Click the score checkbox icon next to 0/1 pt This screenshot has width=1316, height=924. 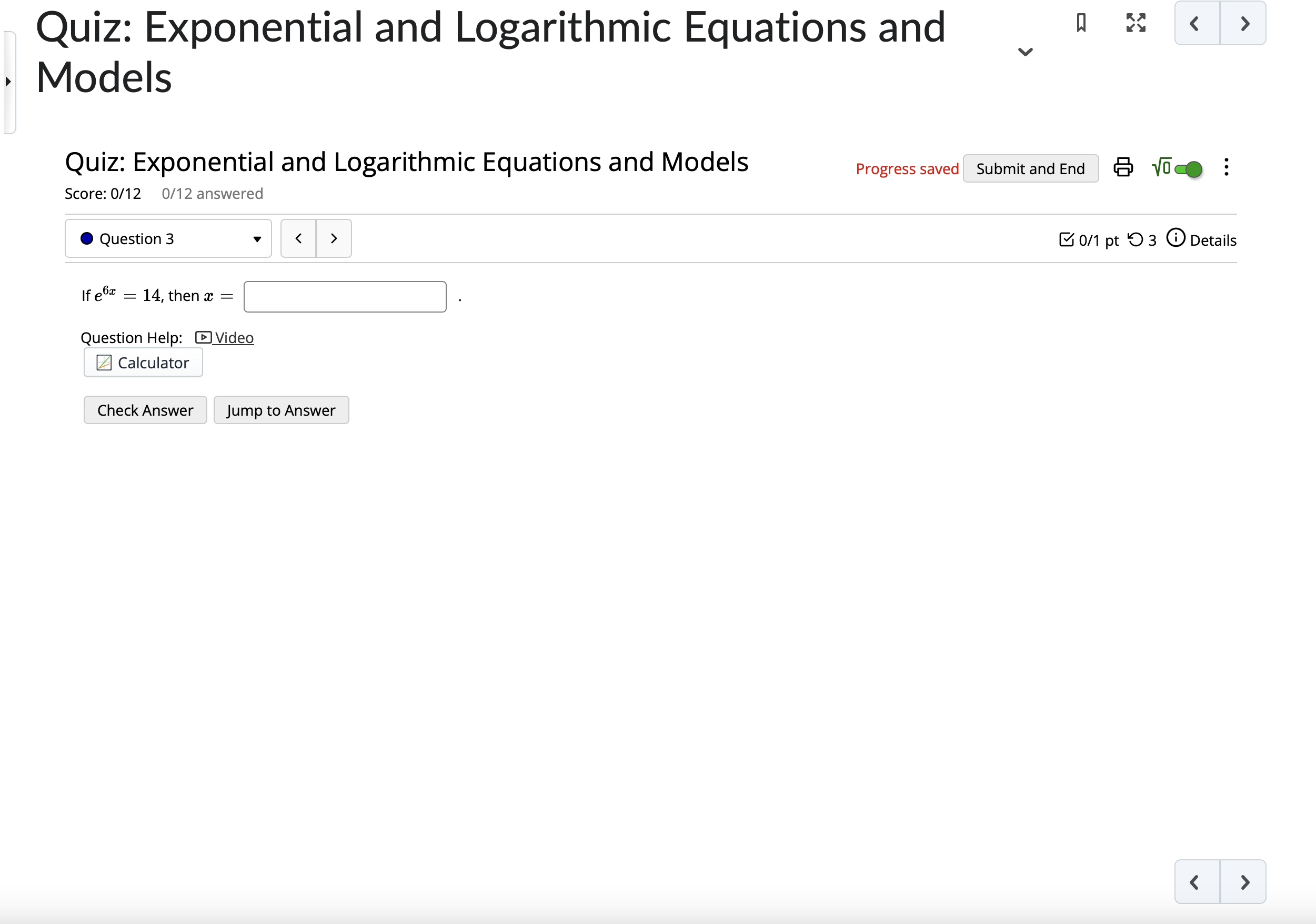tap(1066, 239)
